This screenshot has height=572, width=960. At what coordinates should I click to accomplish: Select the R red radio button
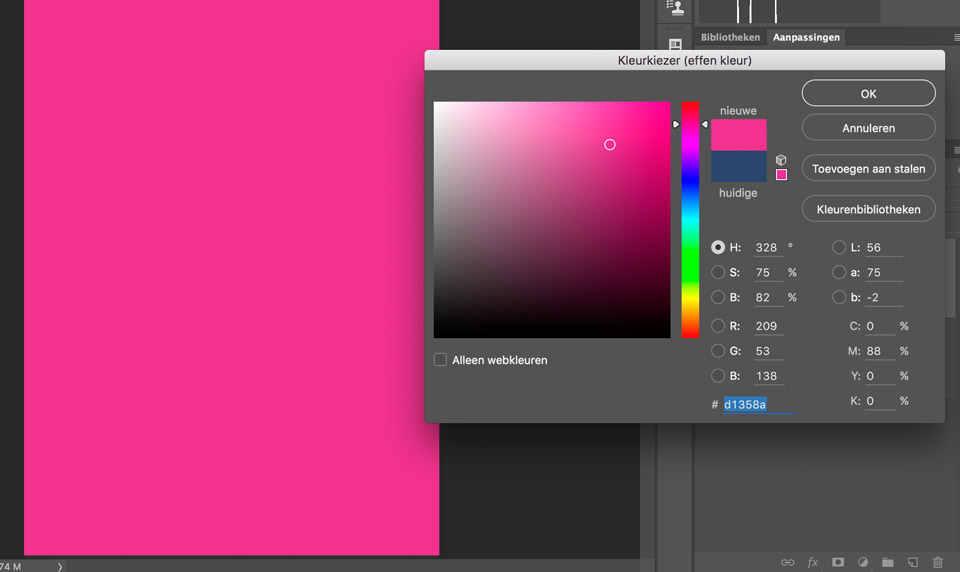718,326
